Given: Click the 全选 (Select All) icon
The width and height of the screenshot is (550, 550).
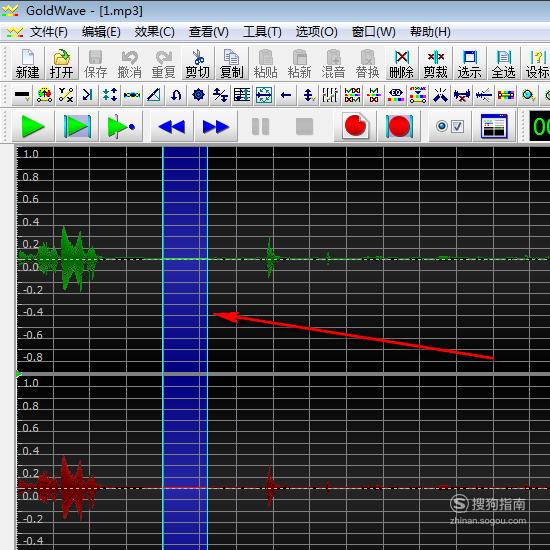Looking at the screenshot, I should pos(503,64).
